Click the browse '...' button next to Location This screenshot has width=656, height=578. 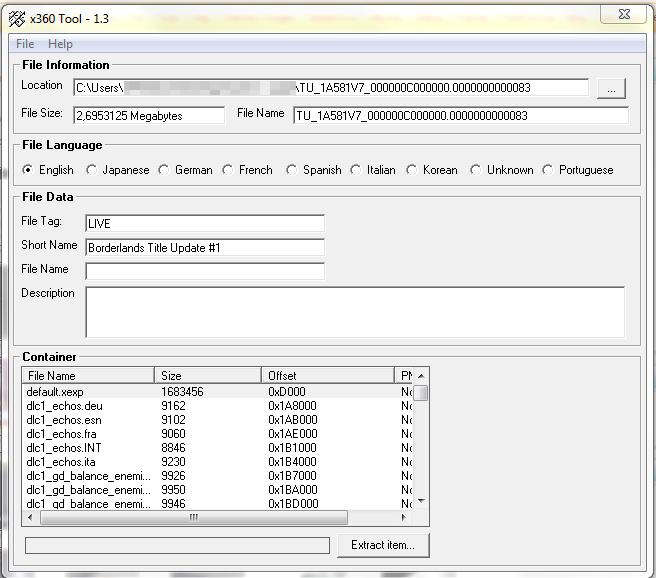(611, 89)
